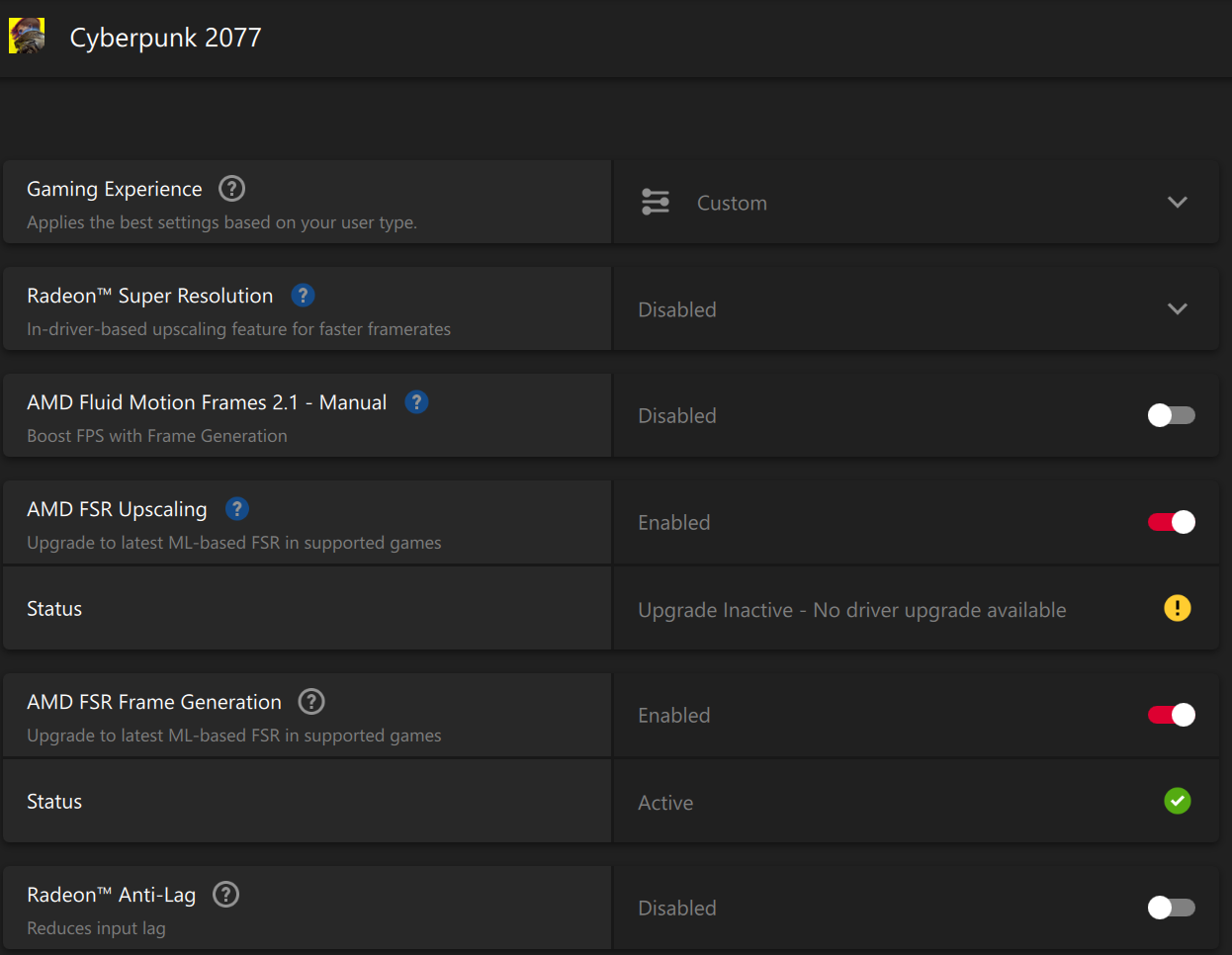Expand Gaming Experience Custom dropdown arrow
Image resolution: width=1232 pixels, height=955 pixels.
click(1177, 202)
